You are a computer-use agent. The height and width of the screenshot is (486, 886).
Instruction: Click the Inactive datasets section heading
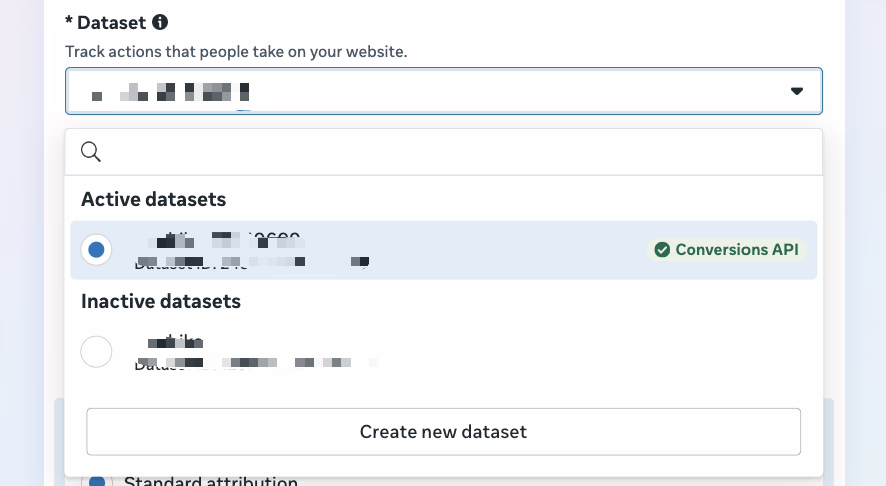tap(160, 301)
